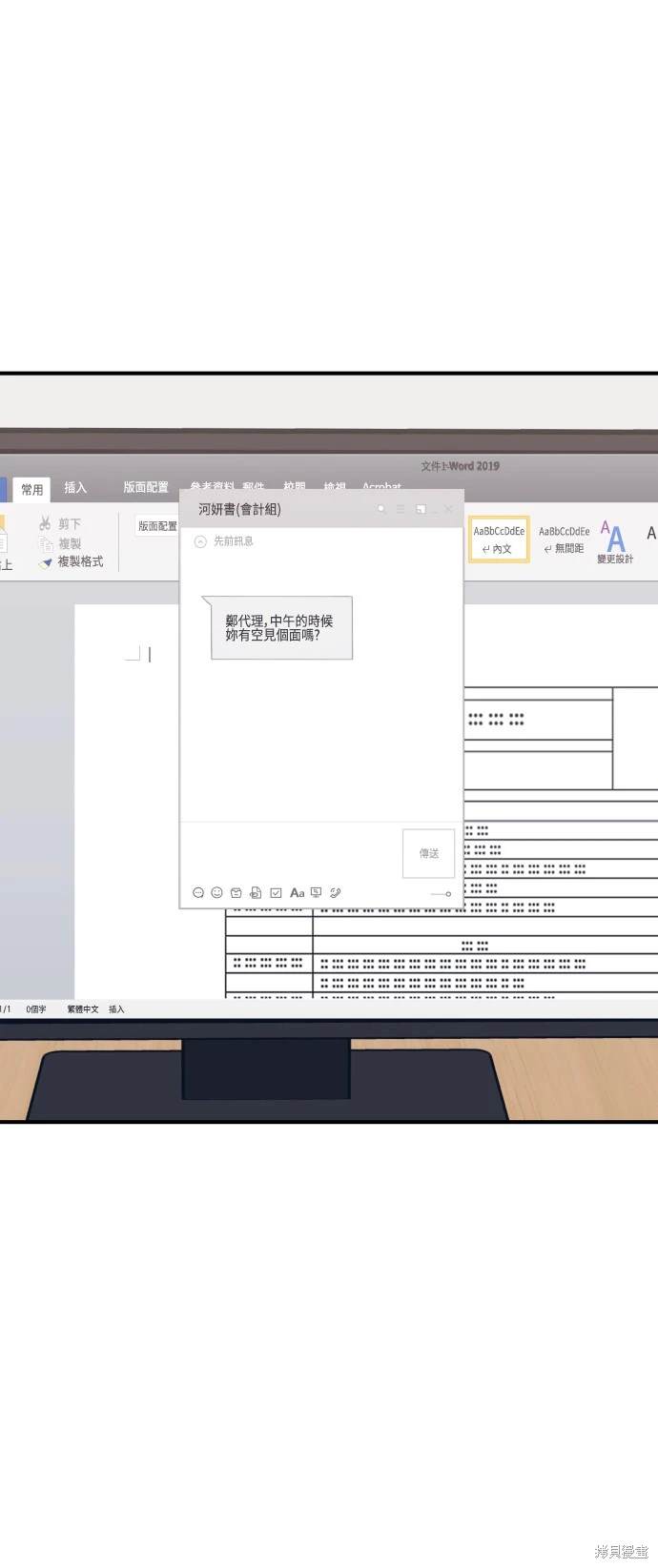Click the 複製 copy icon
This screenshot has height=1568, width=658.
tap(45, 543)
